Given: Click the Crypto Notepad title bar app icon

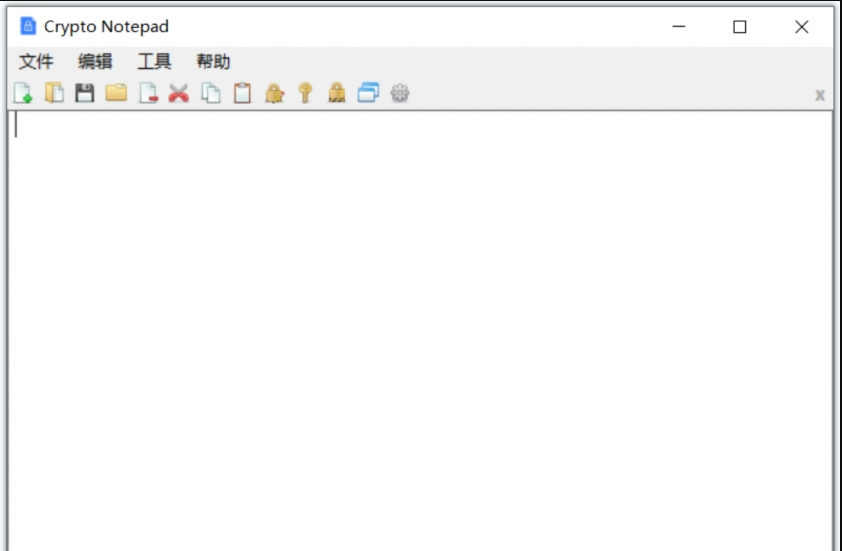Looking at the screenshot, I should pos(28,26).
